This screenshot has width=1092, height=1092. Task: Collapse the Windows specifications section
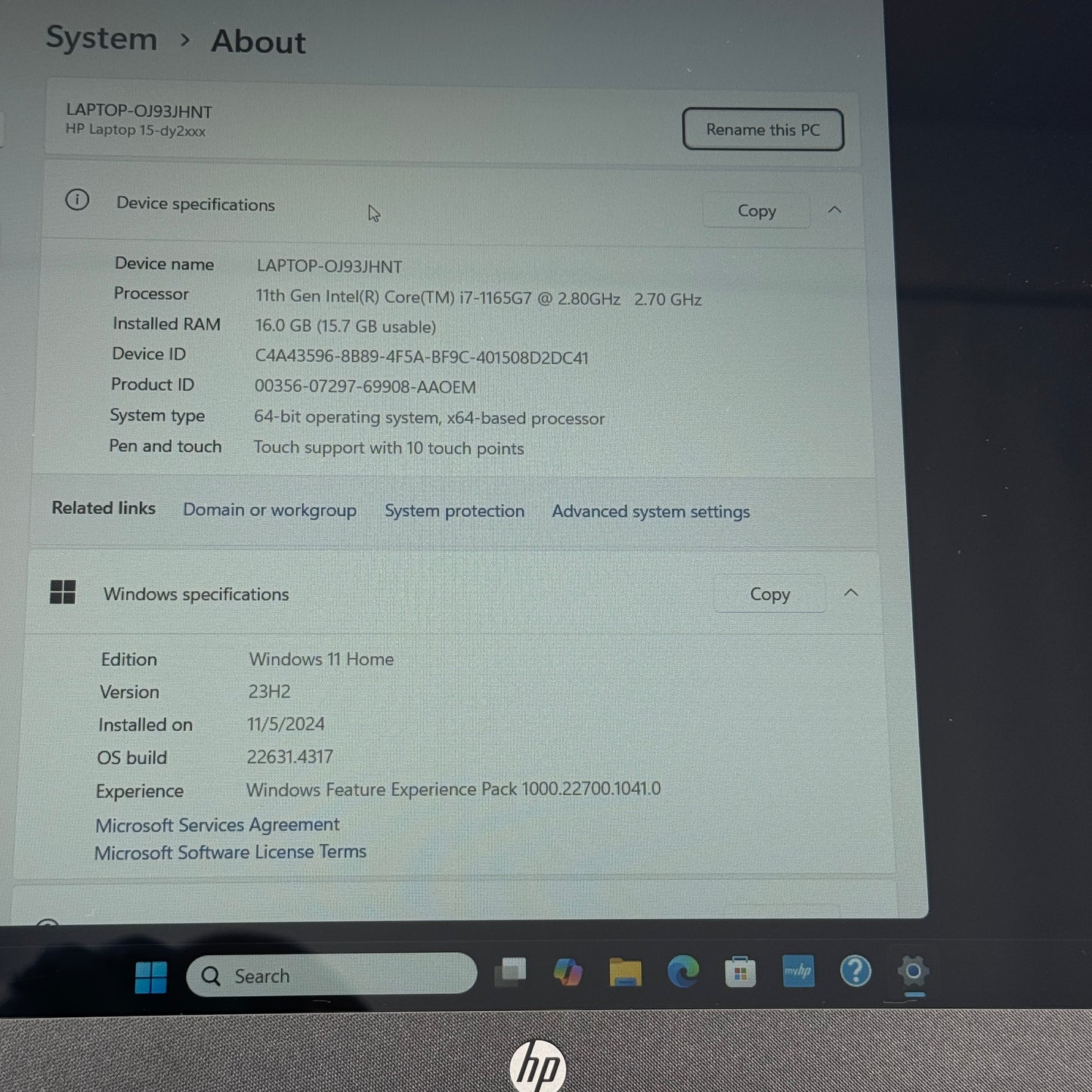(x=851, y=592)
